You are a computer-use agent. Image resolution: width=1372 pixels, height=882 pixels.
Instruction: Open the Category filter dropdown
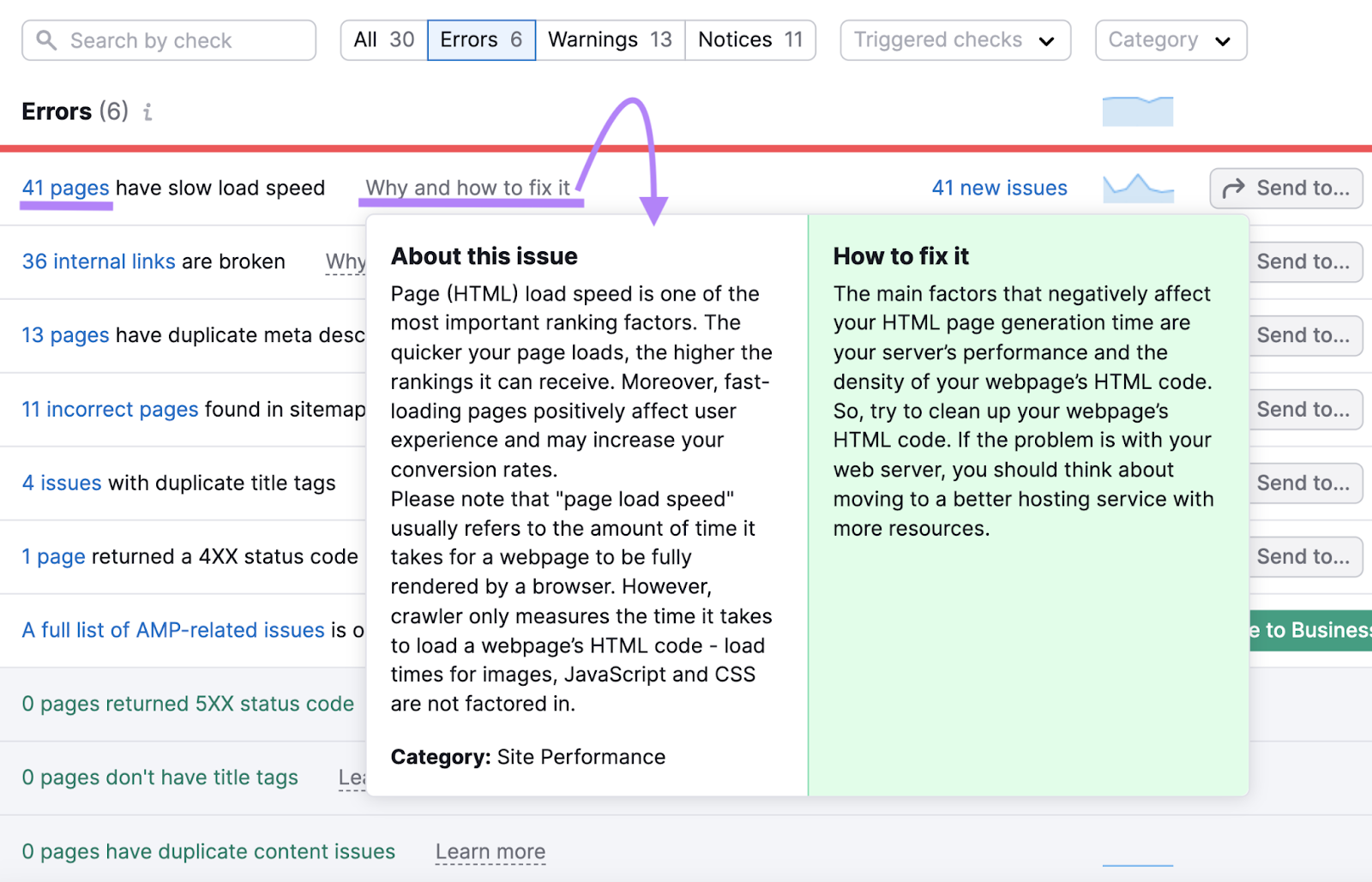[1170, 39]
